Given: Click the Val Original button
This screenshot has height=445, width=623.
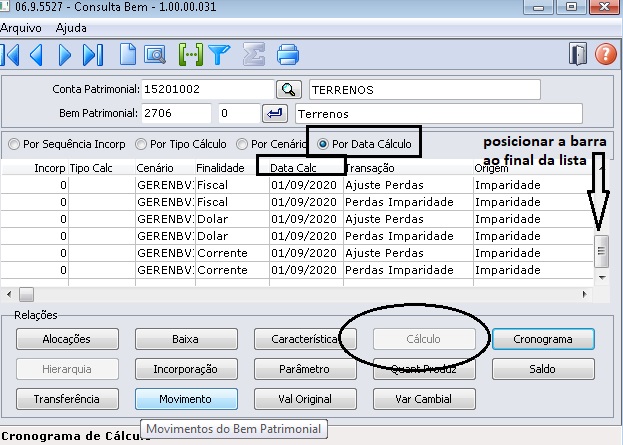Looking at the screenshot, I should point(305,399).
